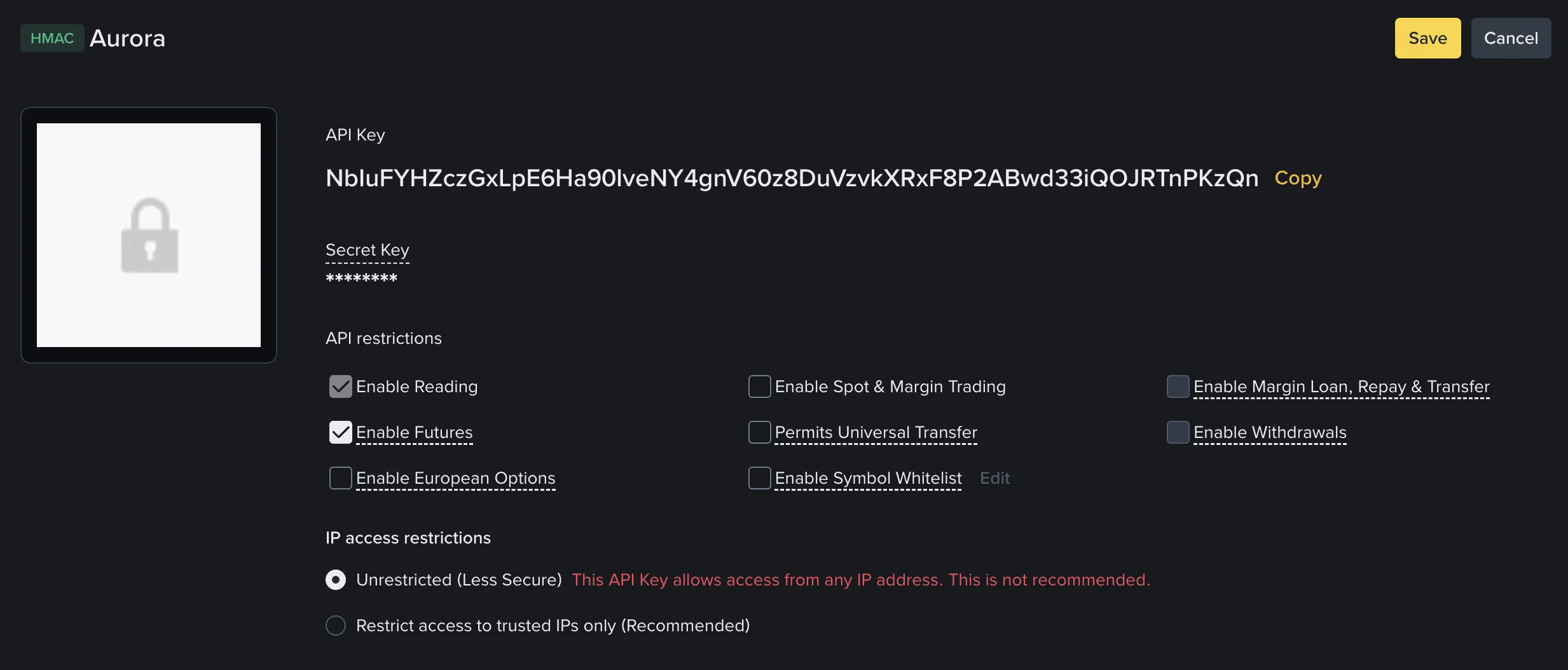Save the Aurora API key changes
1568x670 pixels.
coord(1426,38)
